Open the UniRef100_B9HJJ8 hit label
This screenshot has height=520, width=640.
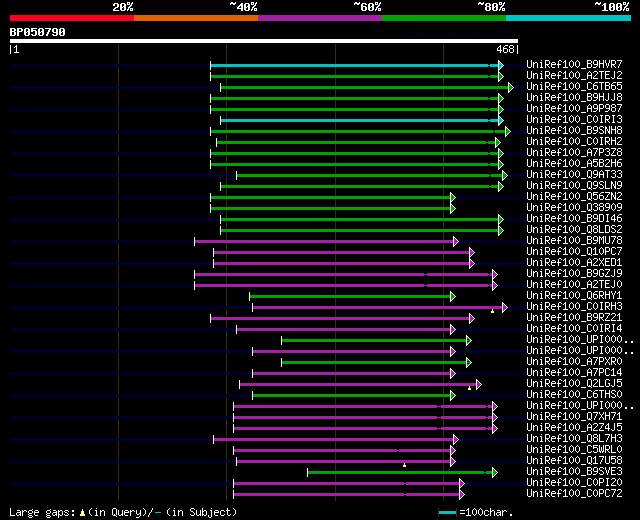coord(574,97)
